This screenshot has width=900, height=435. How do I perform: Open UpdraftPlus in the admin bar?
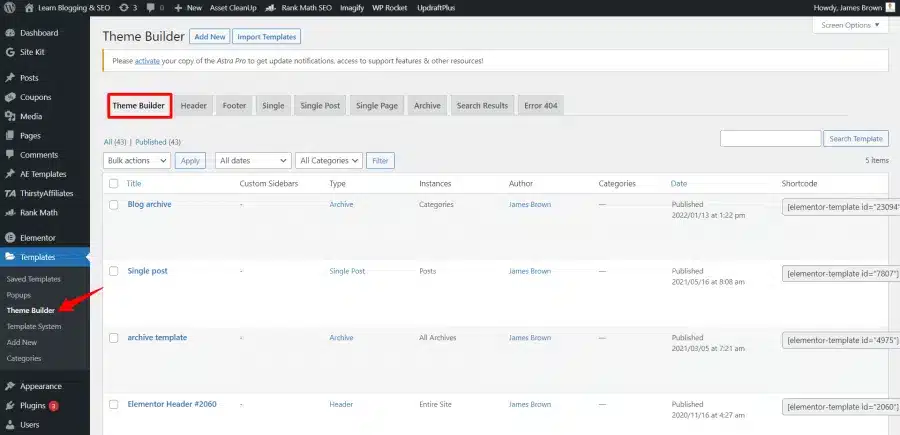click(436, 8)
